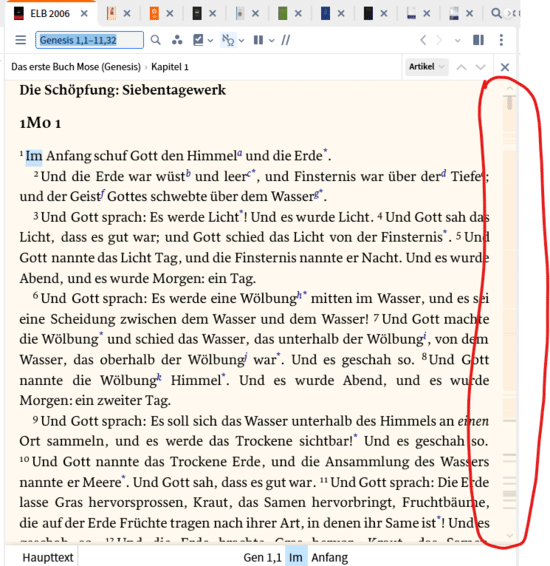Open footnote k after Wölbung in verse 8
The width and height of the screenshot is (550, 566).
159,377
